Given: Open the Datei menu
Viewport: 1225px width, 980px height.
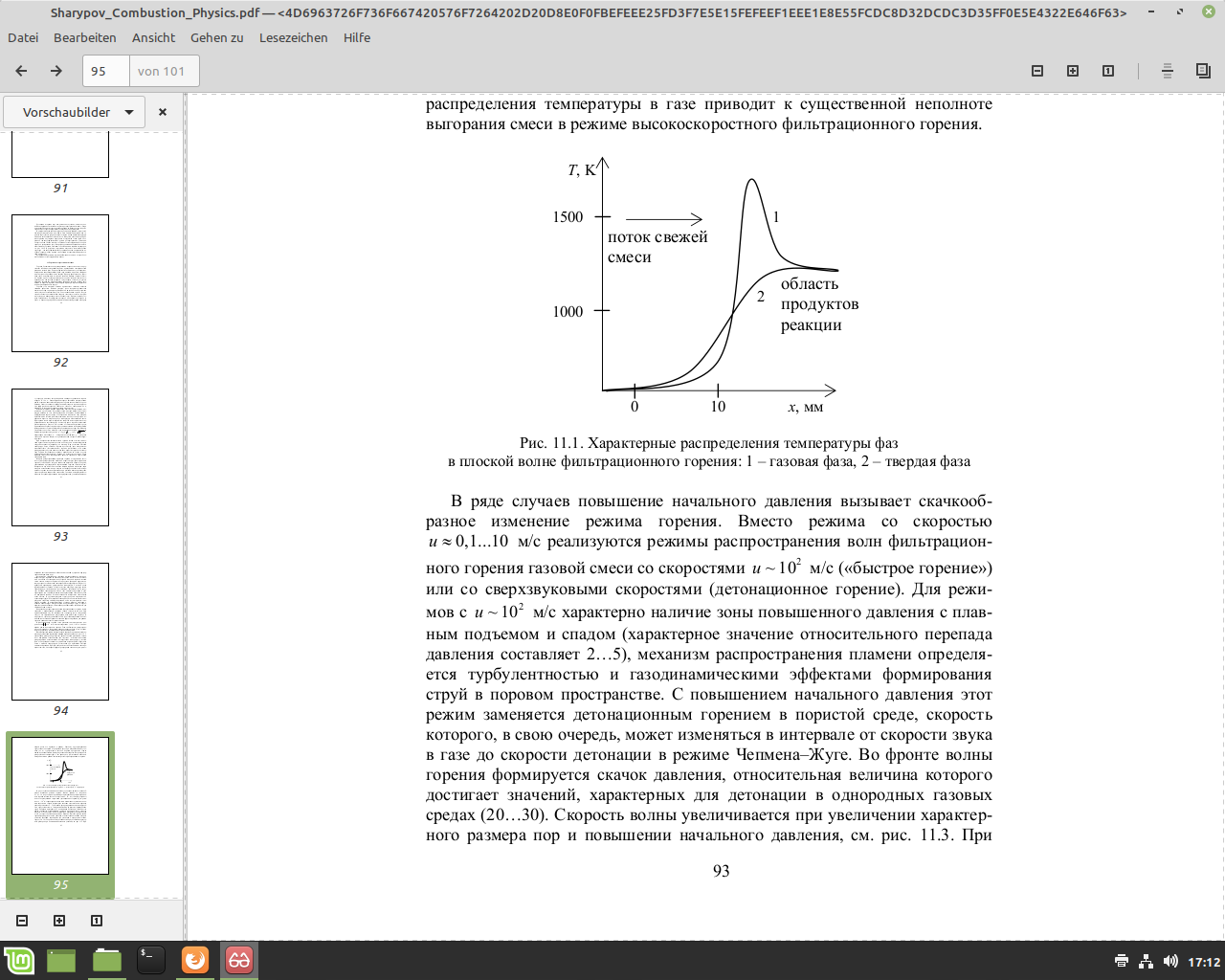Looking at the screenshot, I should (23, 37).
